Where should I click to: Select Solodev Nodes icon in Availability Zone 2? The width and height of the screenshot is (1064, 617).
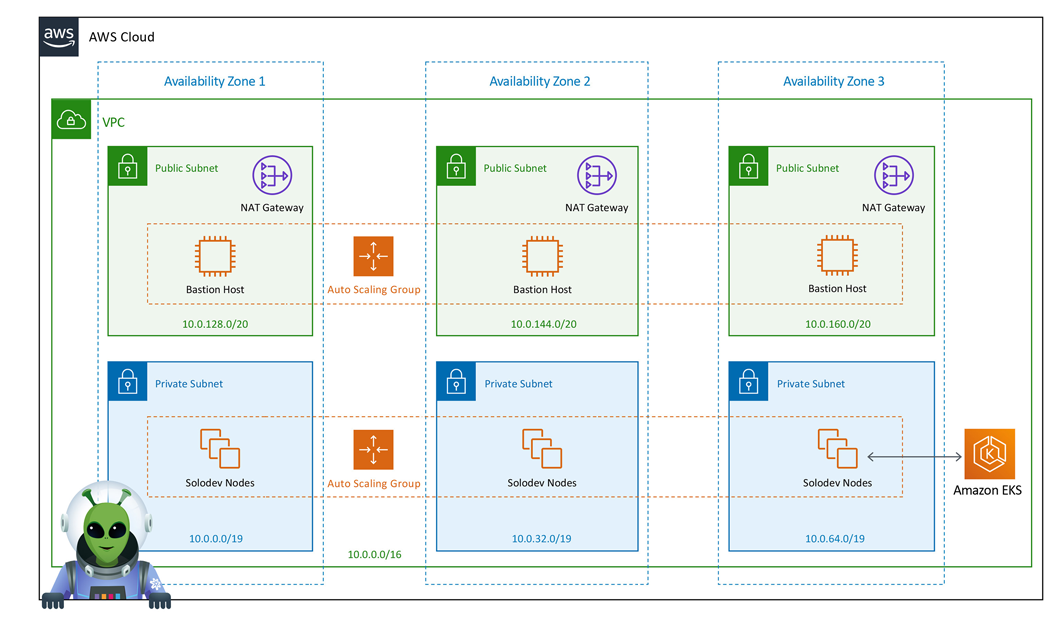click(541, 449)
